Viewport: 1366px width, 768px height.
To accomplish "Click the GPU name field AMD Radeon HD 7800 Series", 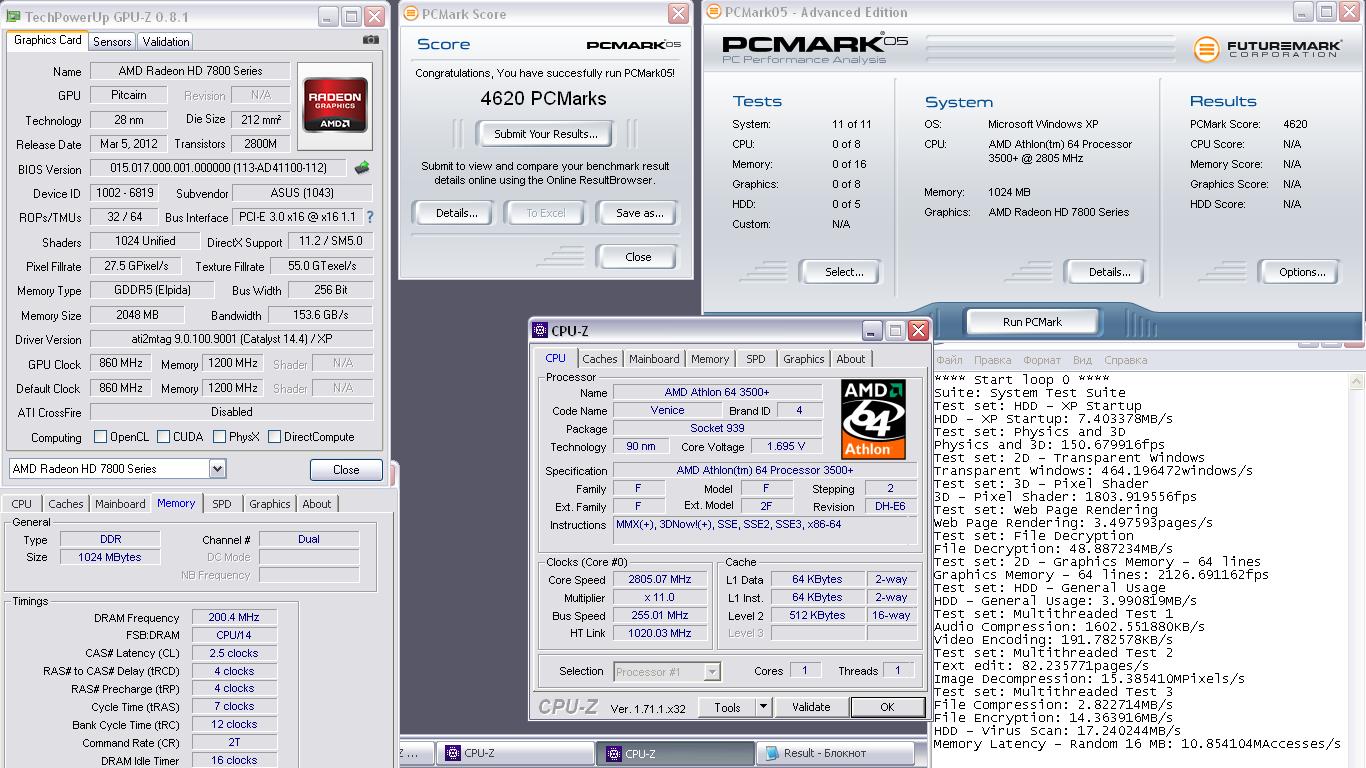I will click(191, 71).
